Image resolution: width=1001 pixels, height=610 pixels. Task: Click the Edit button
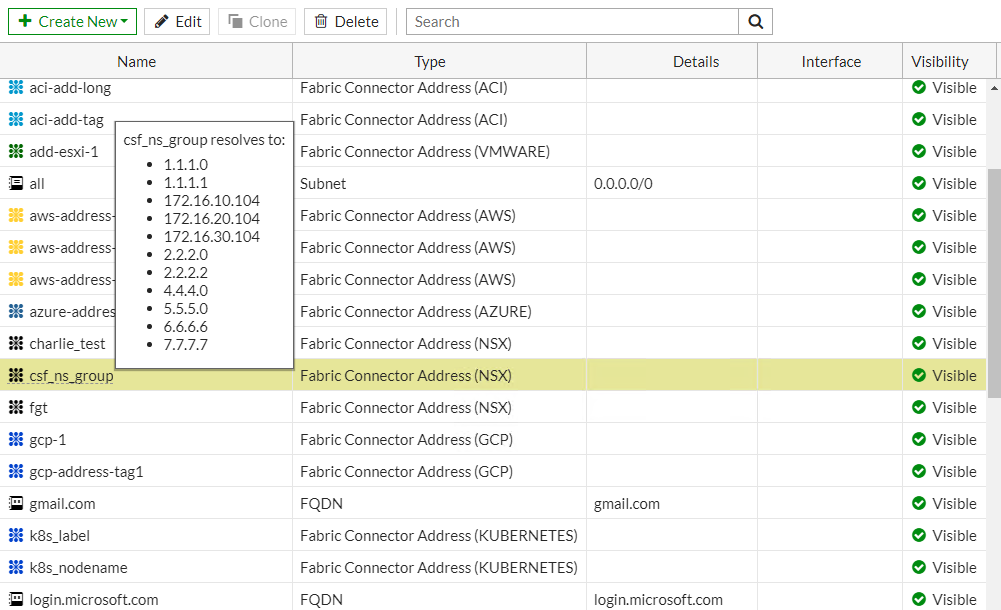tap(177, 22)
